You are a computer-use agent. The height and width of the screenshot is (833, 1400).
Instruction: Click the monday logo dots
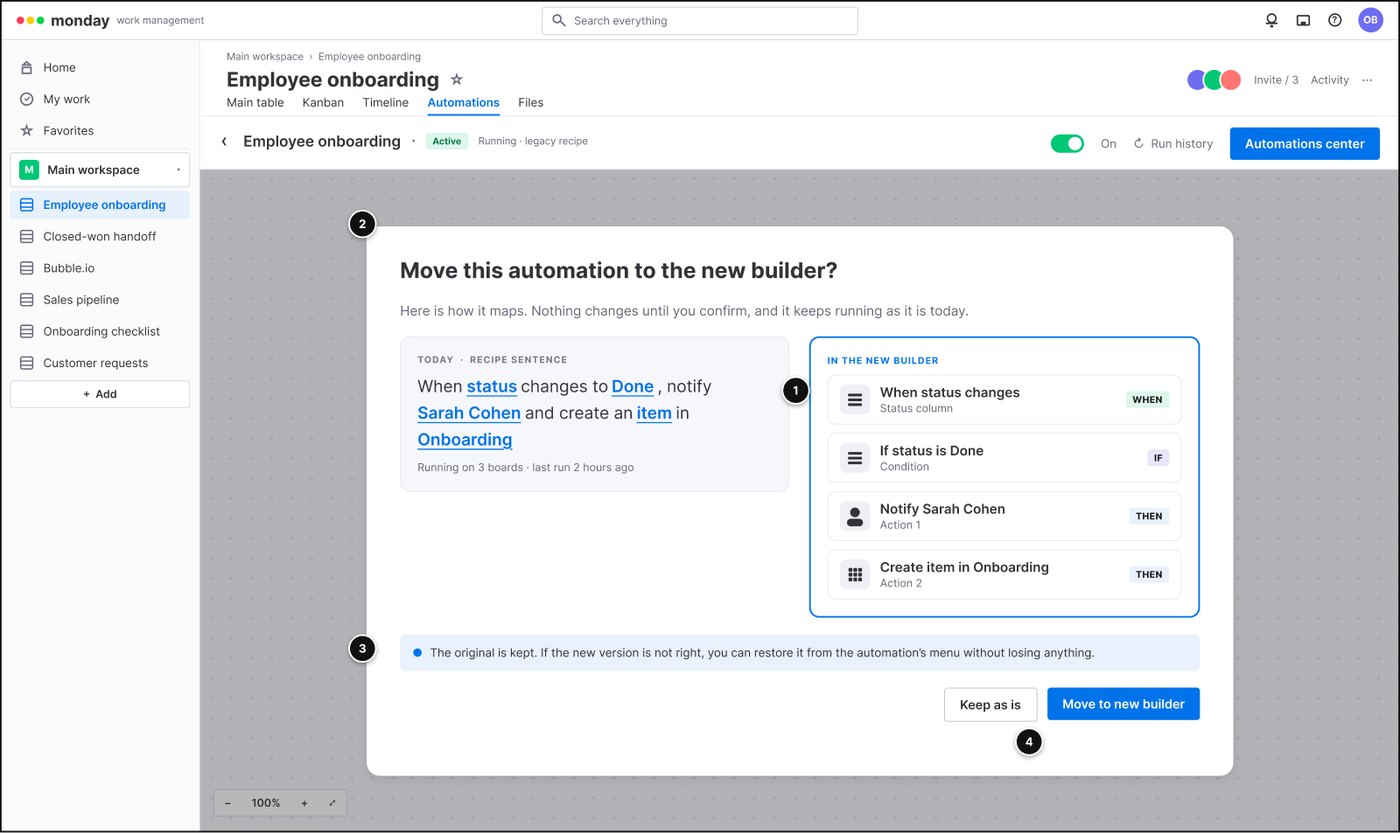click(30, 20)
